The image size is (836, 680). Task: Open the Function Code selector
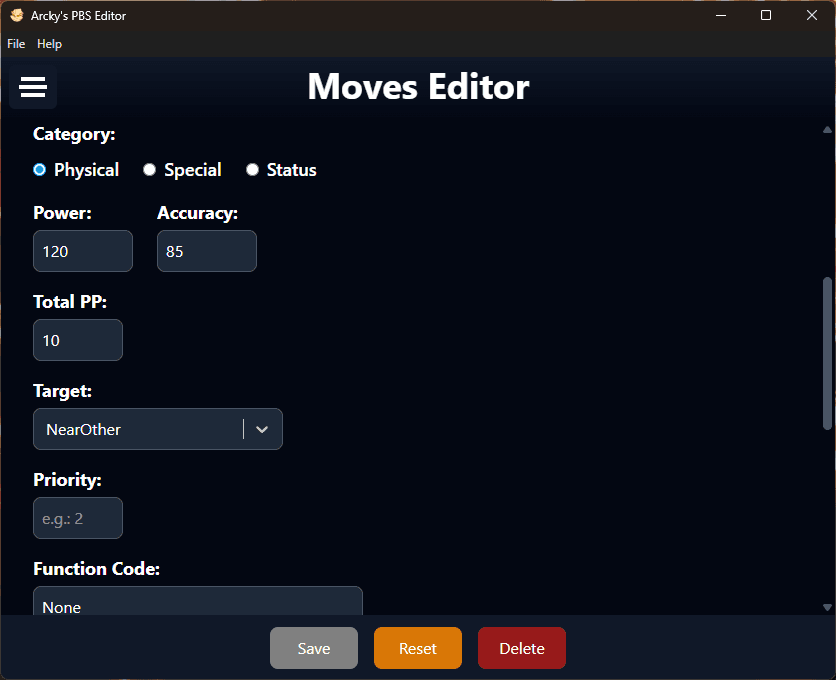pyautogui.click(x=197, y=603)
